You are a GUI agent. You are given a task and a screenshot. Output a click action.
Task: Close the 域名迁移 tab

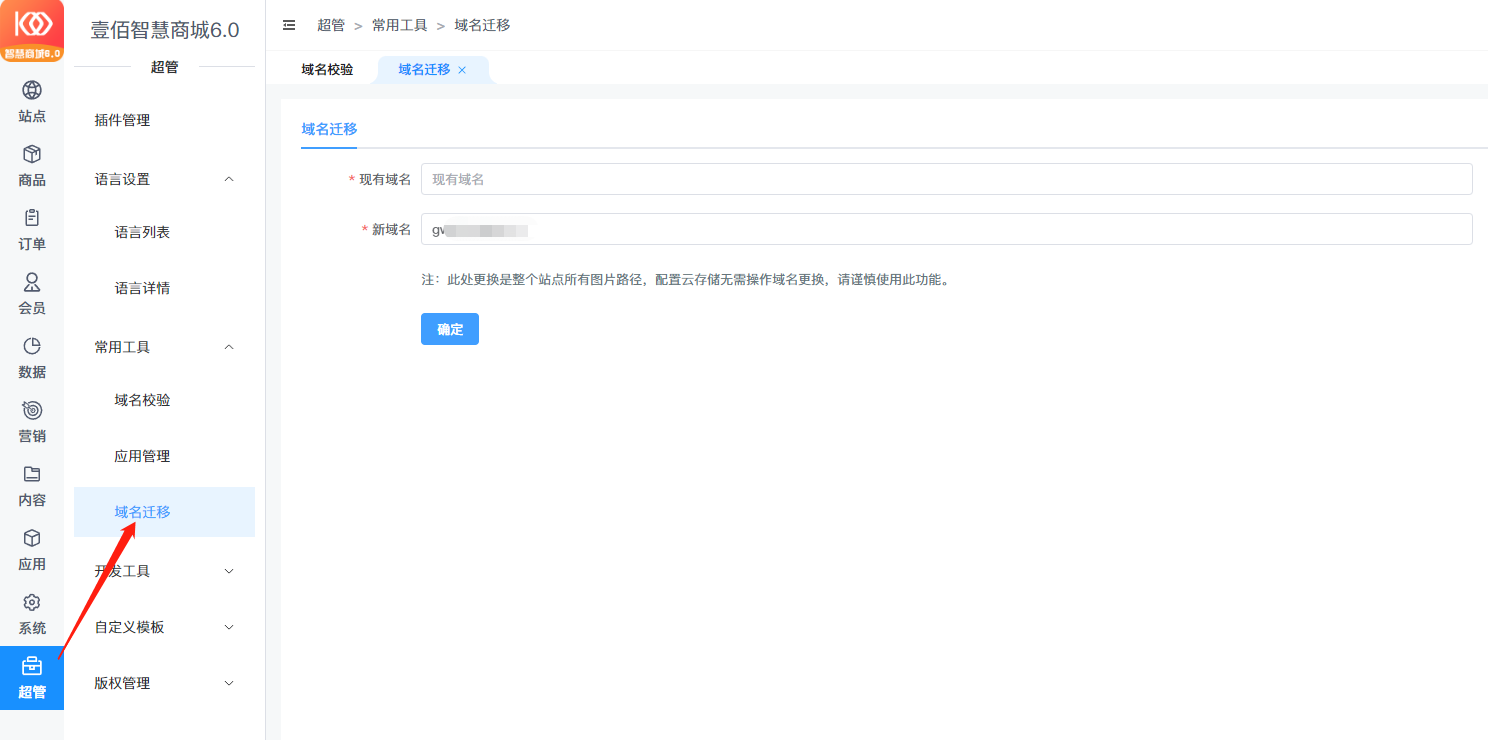click(x=462, y=70)
